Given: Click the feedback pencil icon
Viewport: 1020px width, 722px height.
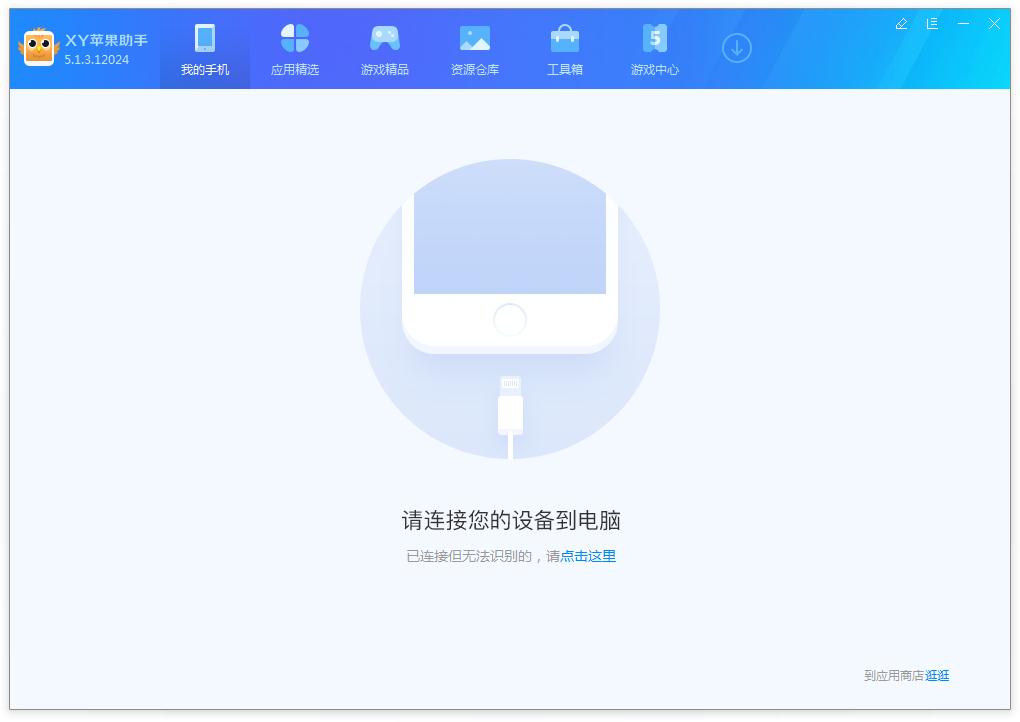Looking at the screenshot, I should click(901, 24).
